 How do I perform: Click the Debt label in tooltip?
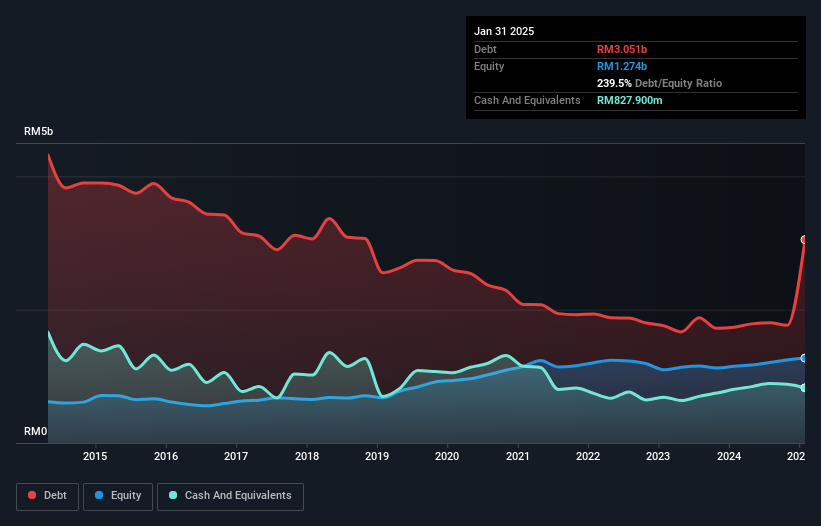(485, 49)
